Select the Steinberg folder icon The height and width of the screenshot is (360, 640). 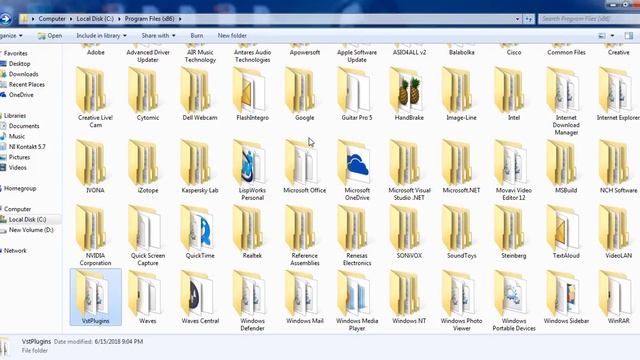pos(511,229)
